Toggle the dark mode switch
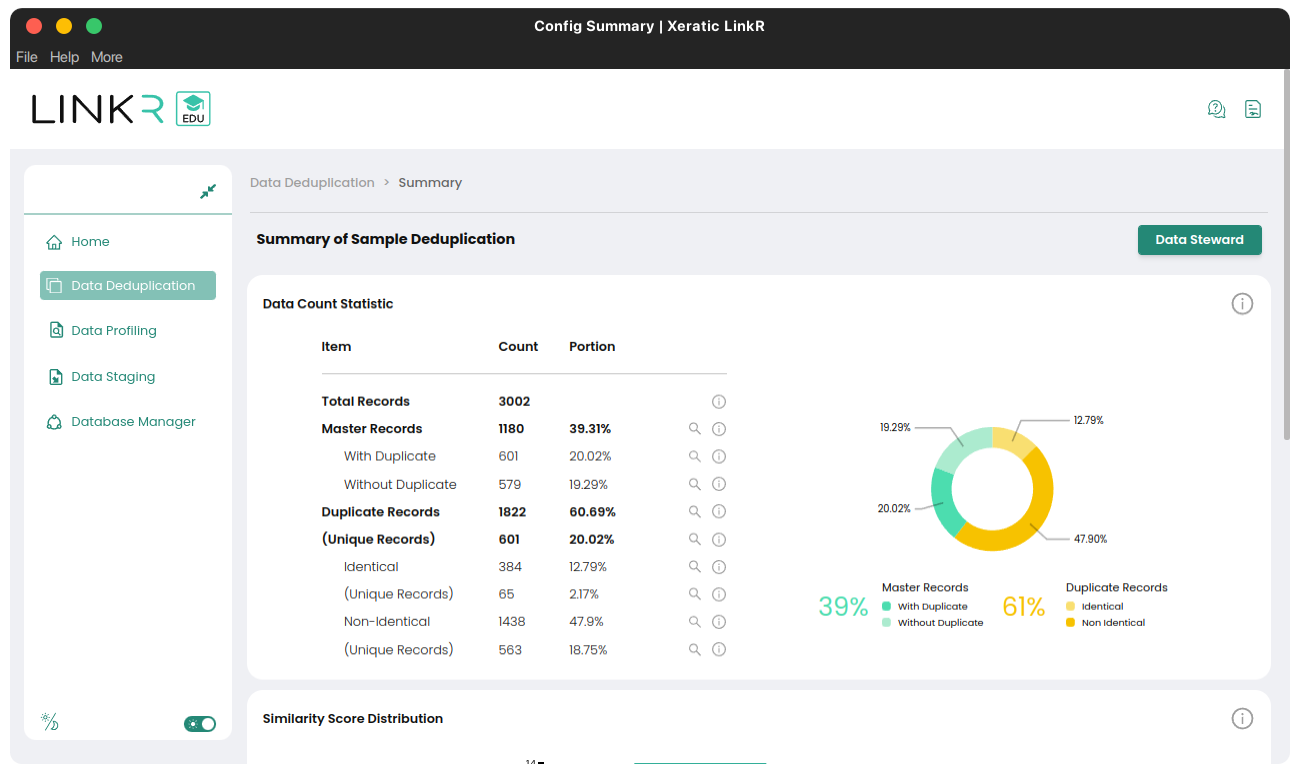 (x=200, y=724)
